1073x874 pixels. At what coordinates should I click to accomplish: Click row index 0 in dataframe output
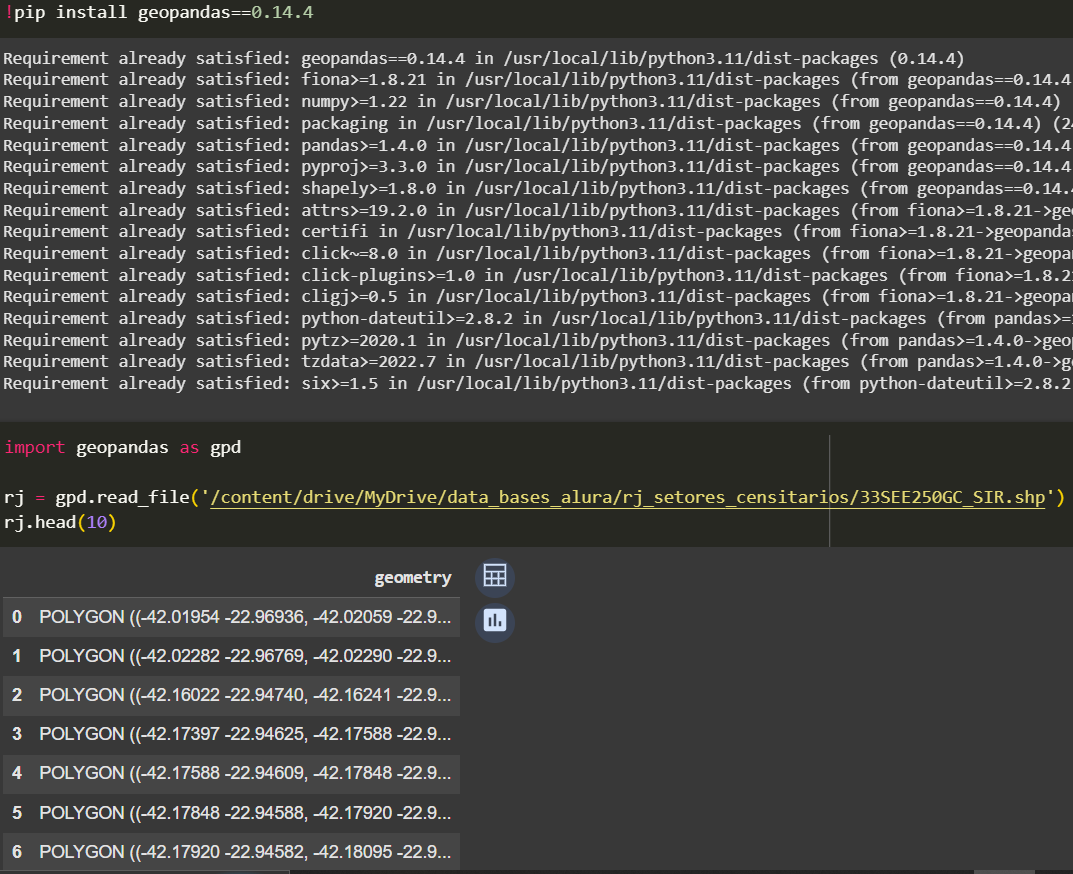coord(17,617)
